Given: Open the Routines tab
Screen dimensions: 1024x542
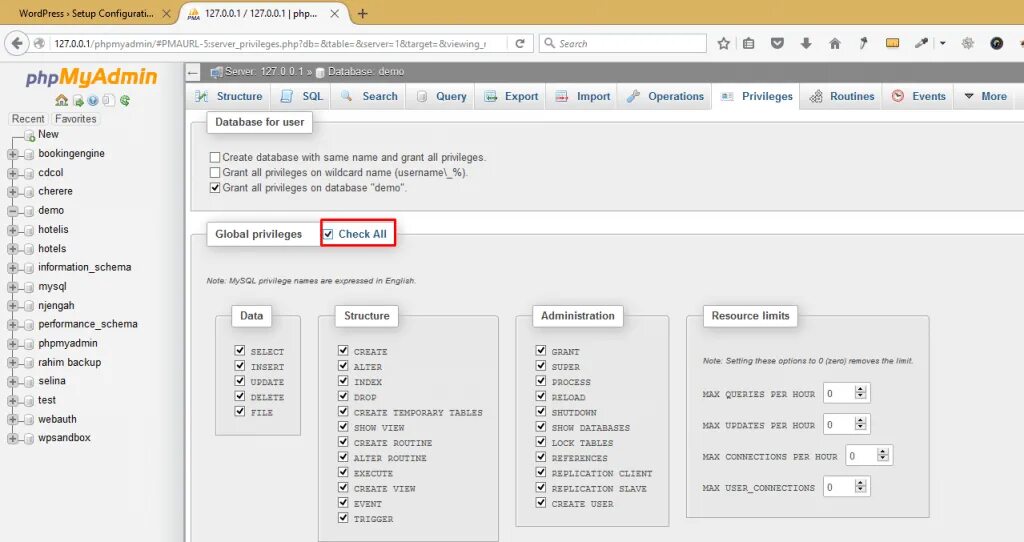Looking at the screenshot, I should [842, 96].
